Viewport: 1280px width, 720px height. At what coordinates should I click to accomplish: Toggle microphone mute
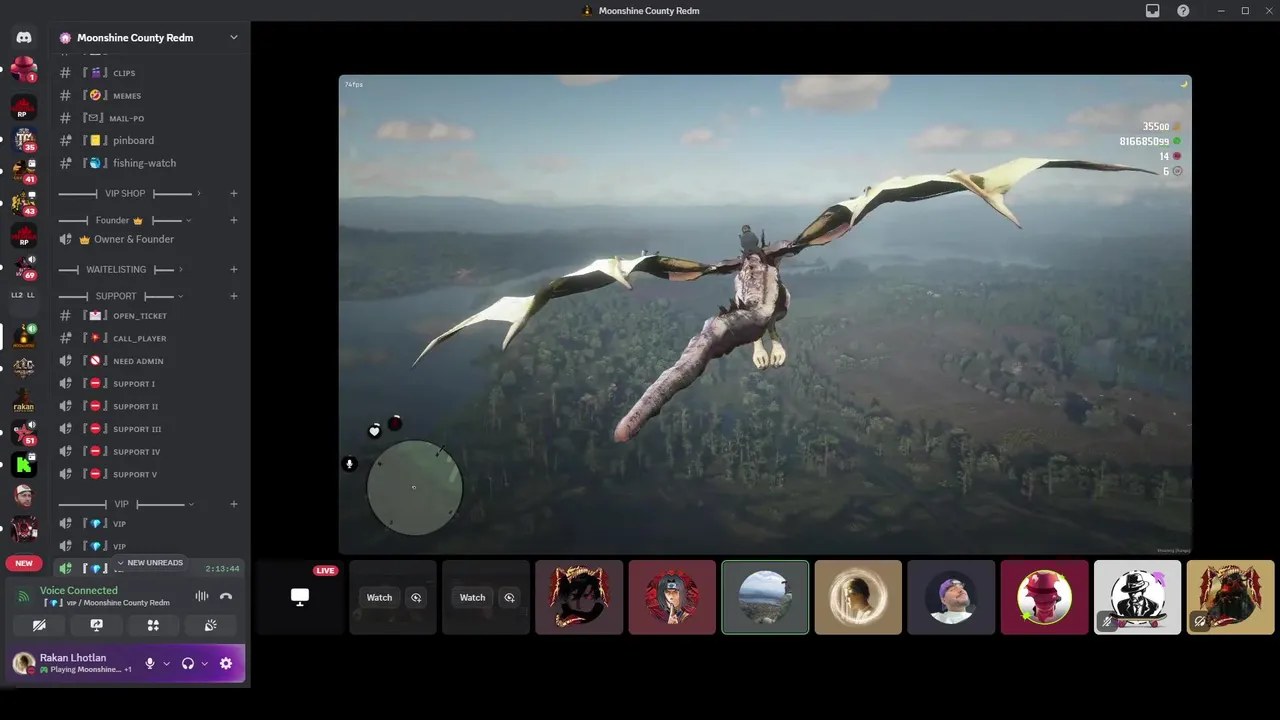[x=150, y=663]
